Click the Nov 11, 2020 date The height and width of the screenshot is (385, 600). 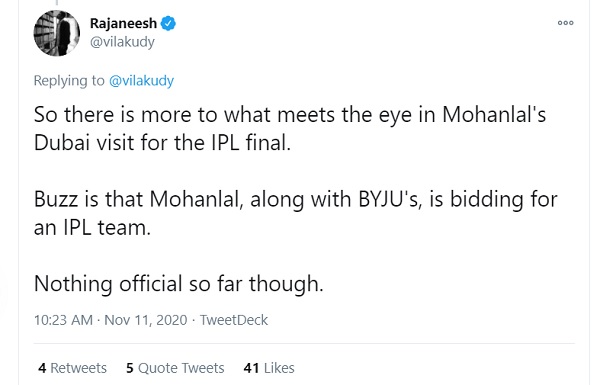tap(145, 320)
